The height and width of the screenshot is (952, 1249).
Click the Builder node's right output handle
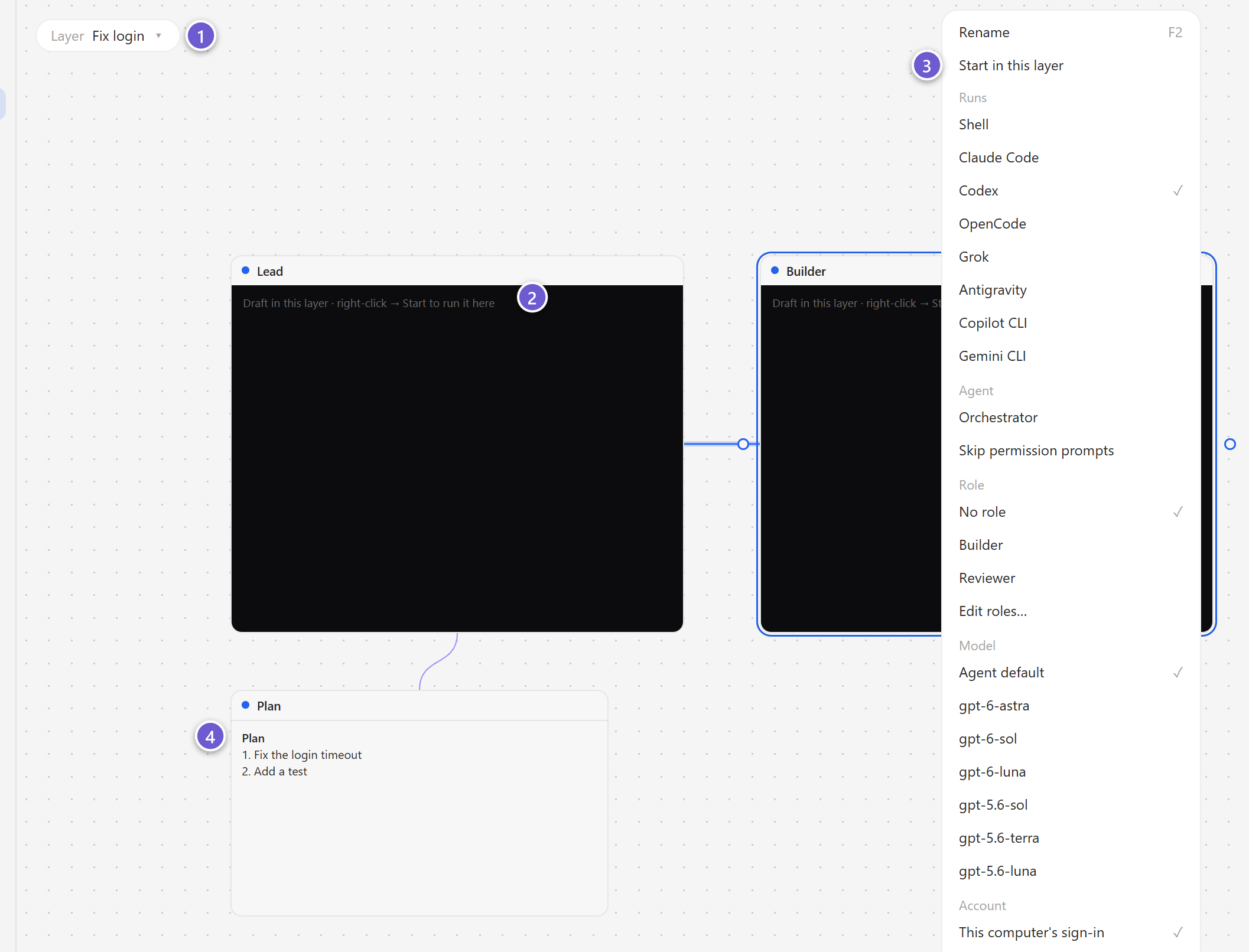[1230, 444]
